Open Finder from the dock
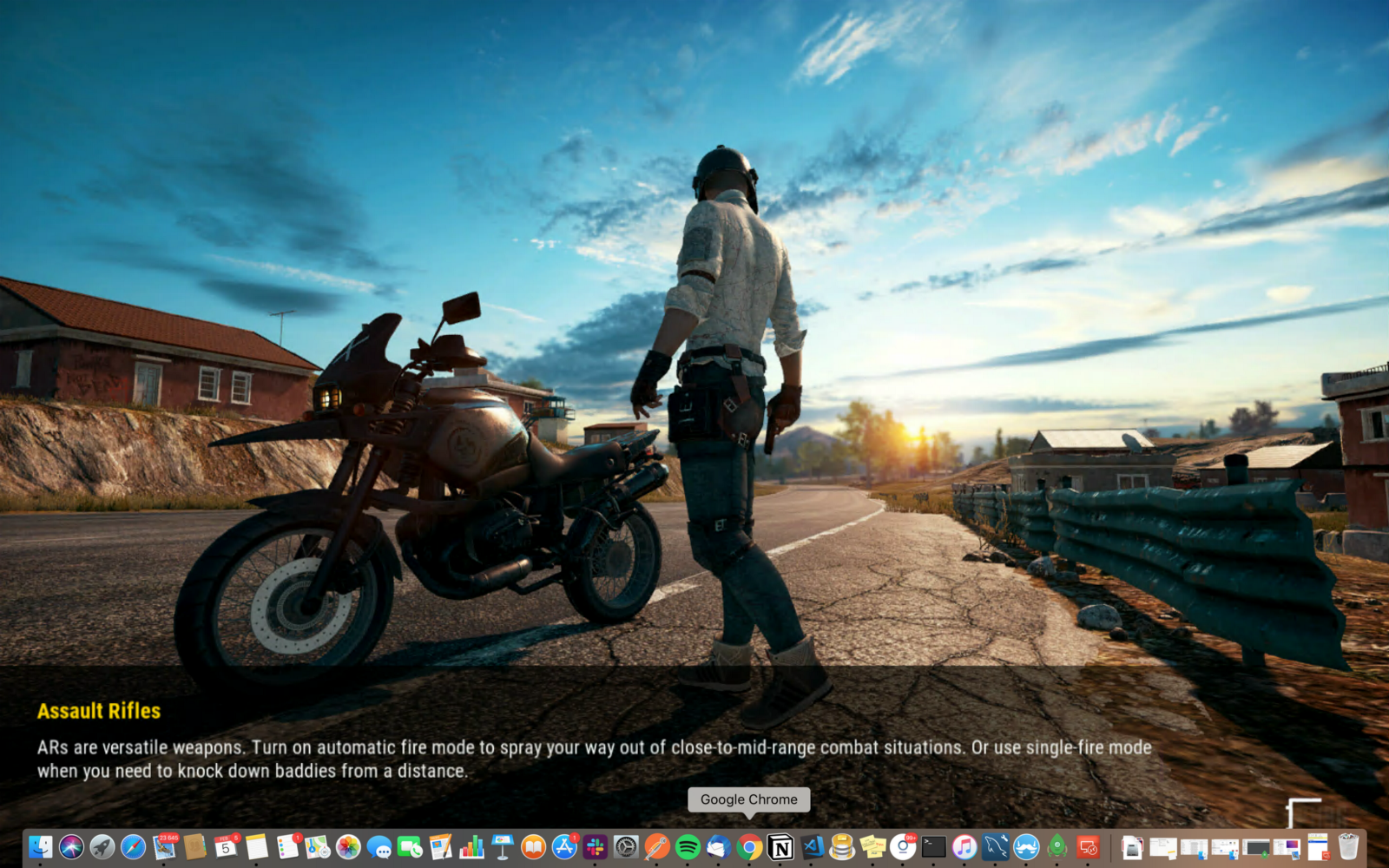 coord(40,846)
